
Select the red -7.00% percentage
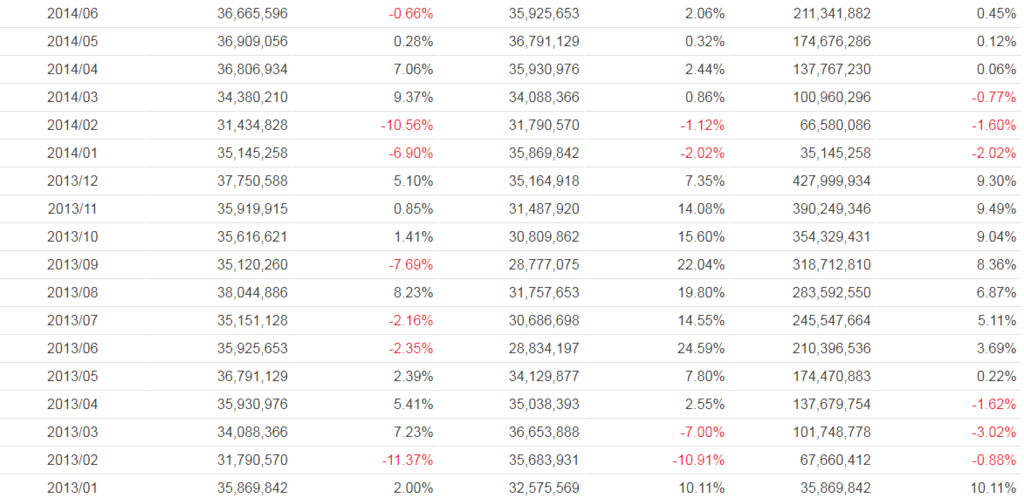tap(701, 432)
